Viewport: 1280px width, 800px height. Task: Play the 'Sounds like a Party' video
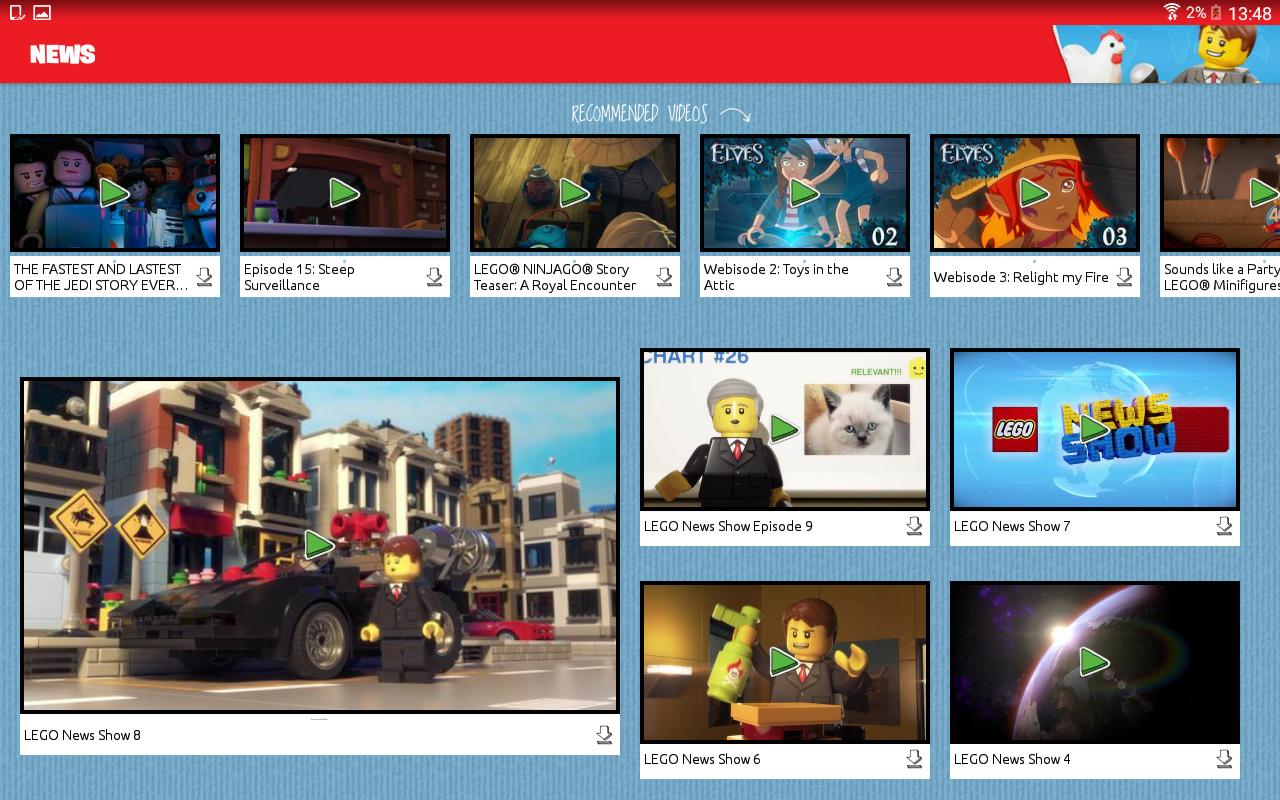coord(1264,192)
